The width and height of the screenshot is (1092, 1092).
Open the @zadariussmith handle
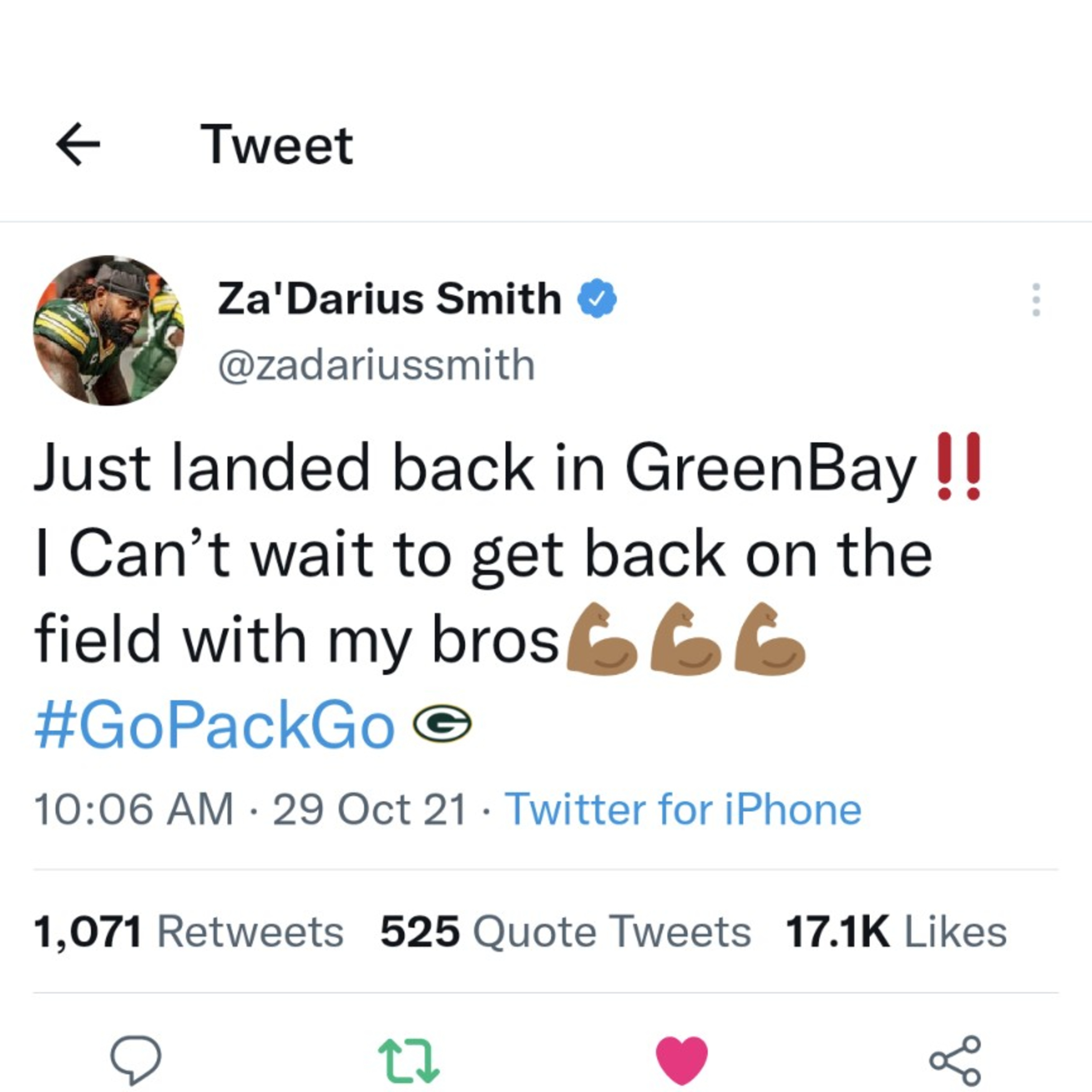[x=376, y=365]
